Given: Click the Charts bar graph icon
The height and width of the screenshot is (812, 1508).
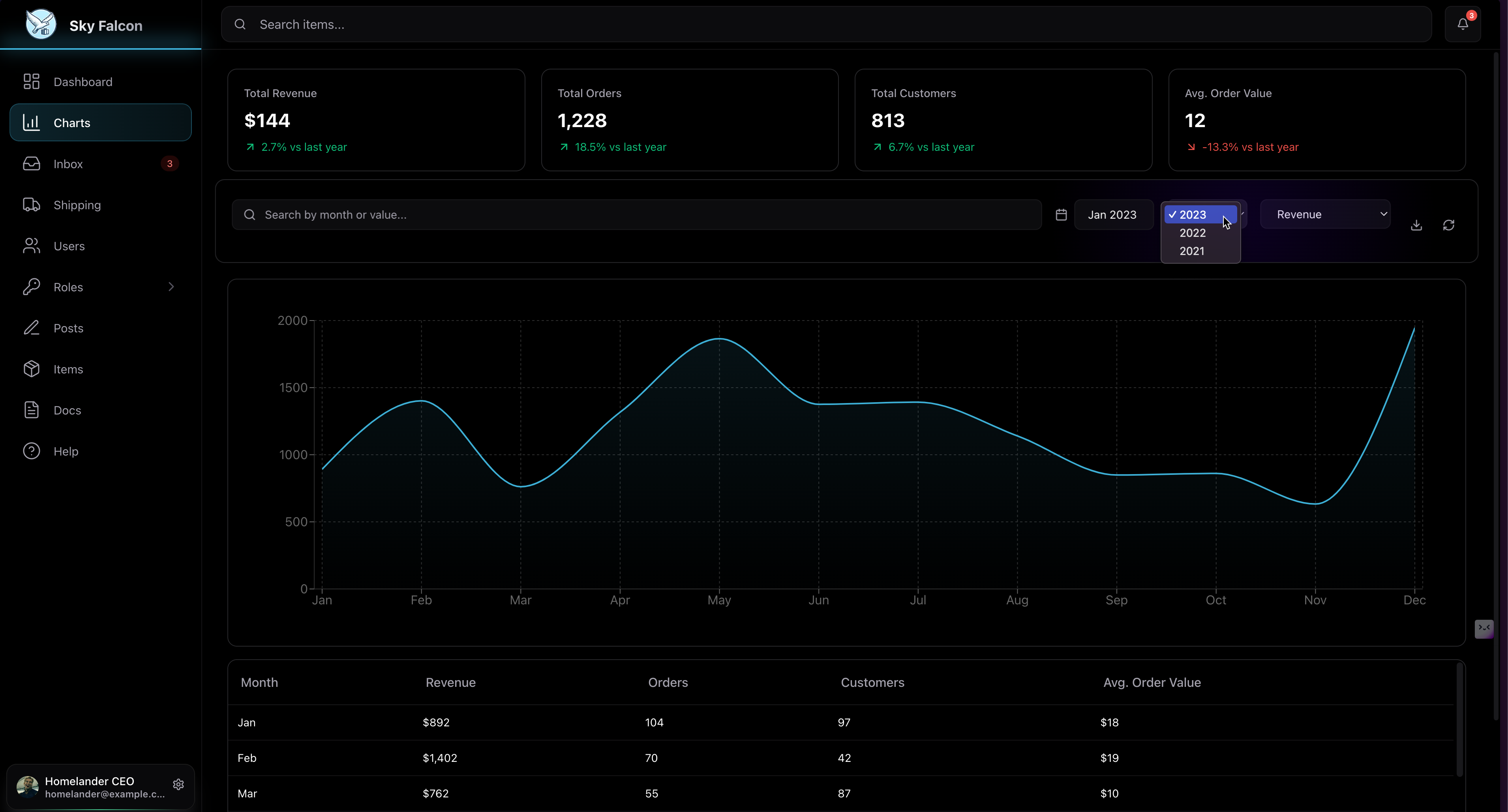Looking at the screenshot, I should (31, 122).
